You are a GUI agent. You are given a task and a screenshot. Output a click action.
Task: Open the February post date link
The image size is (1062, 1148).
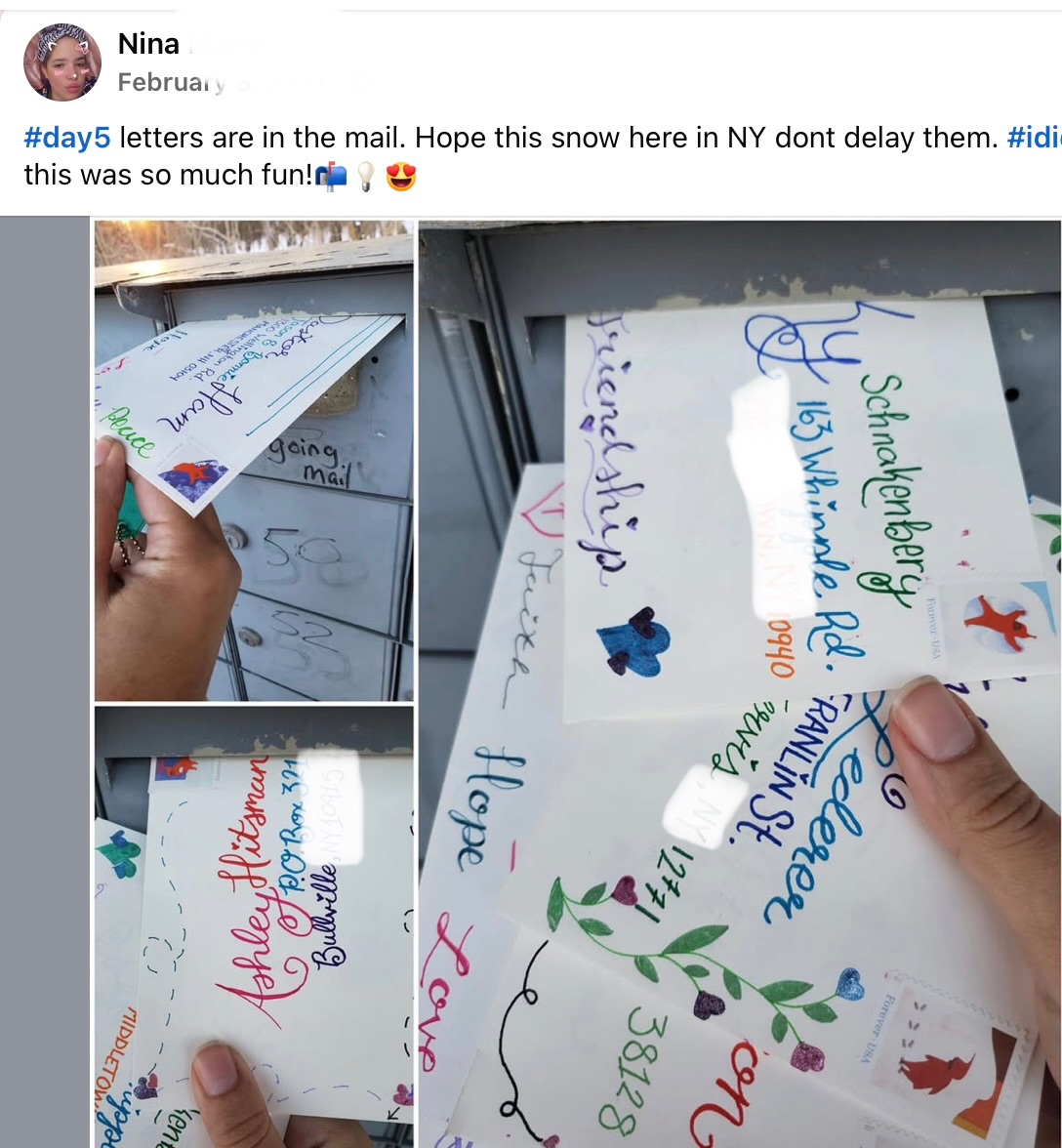(172, 82)
